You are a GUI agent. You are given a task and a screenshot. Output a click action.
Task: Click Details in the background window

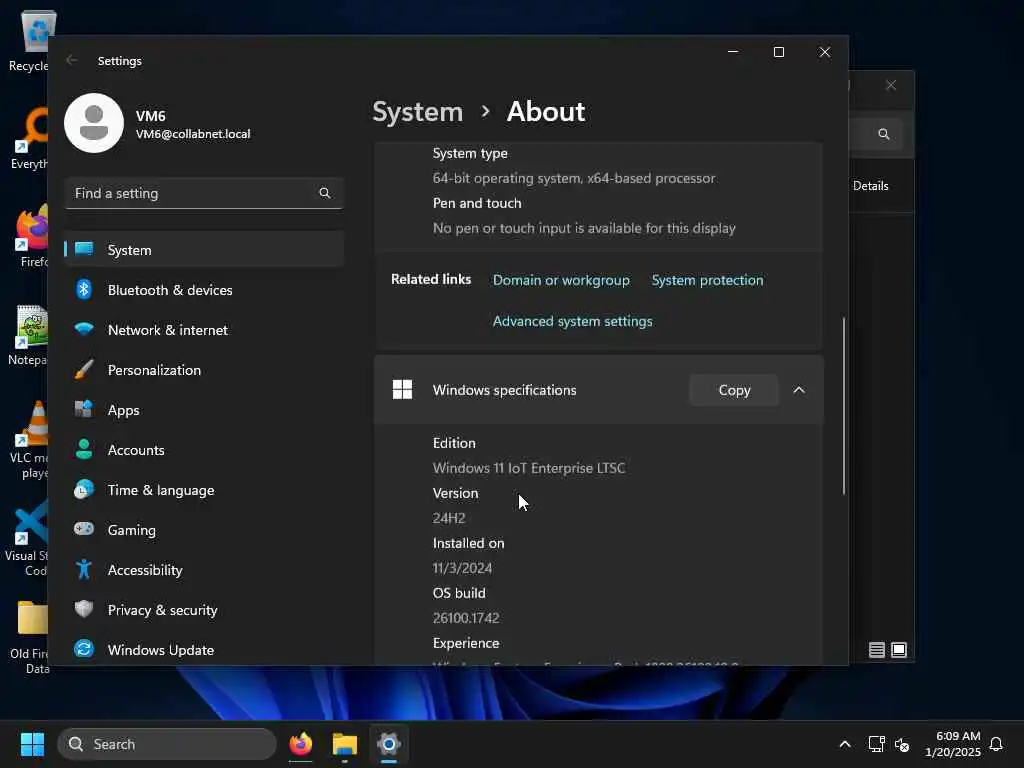[x=871, y=186]
